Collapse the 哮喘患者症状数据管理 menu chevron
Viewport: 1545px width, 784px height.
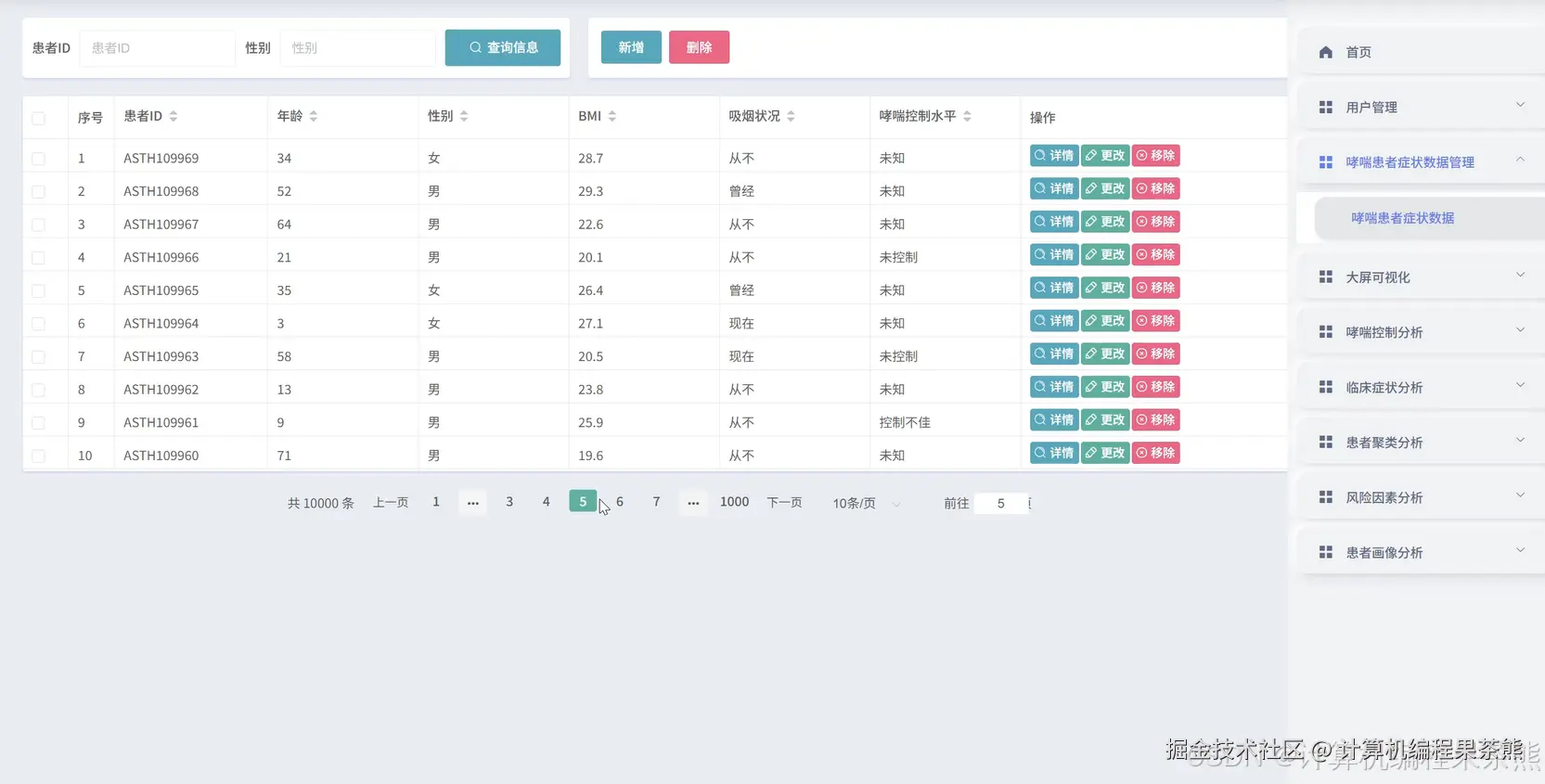coord(1520,160)
